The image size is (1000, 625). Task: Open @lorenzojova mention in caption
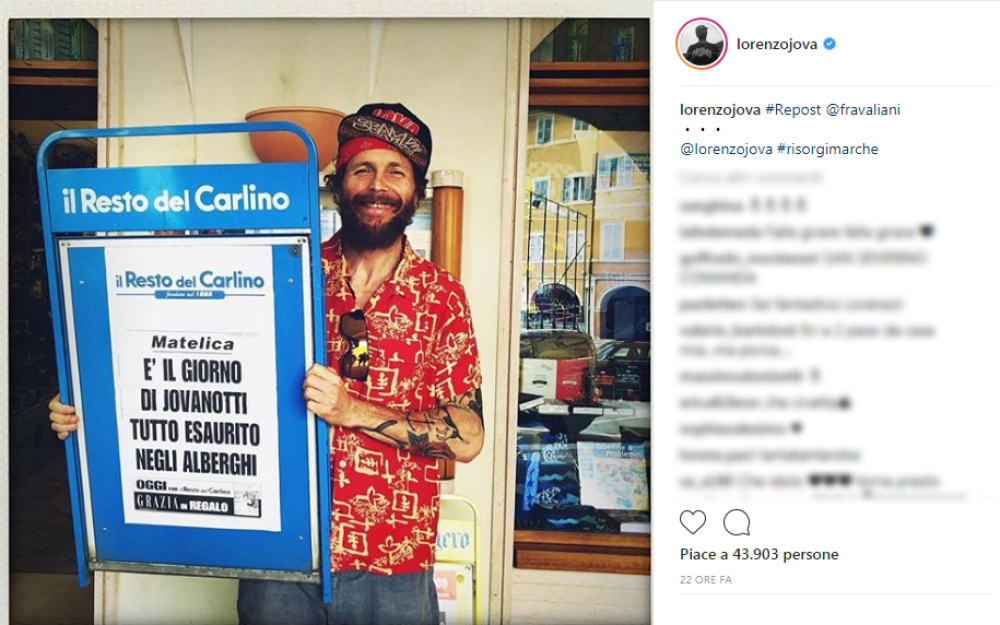[x=726, y=149]
